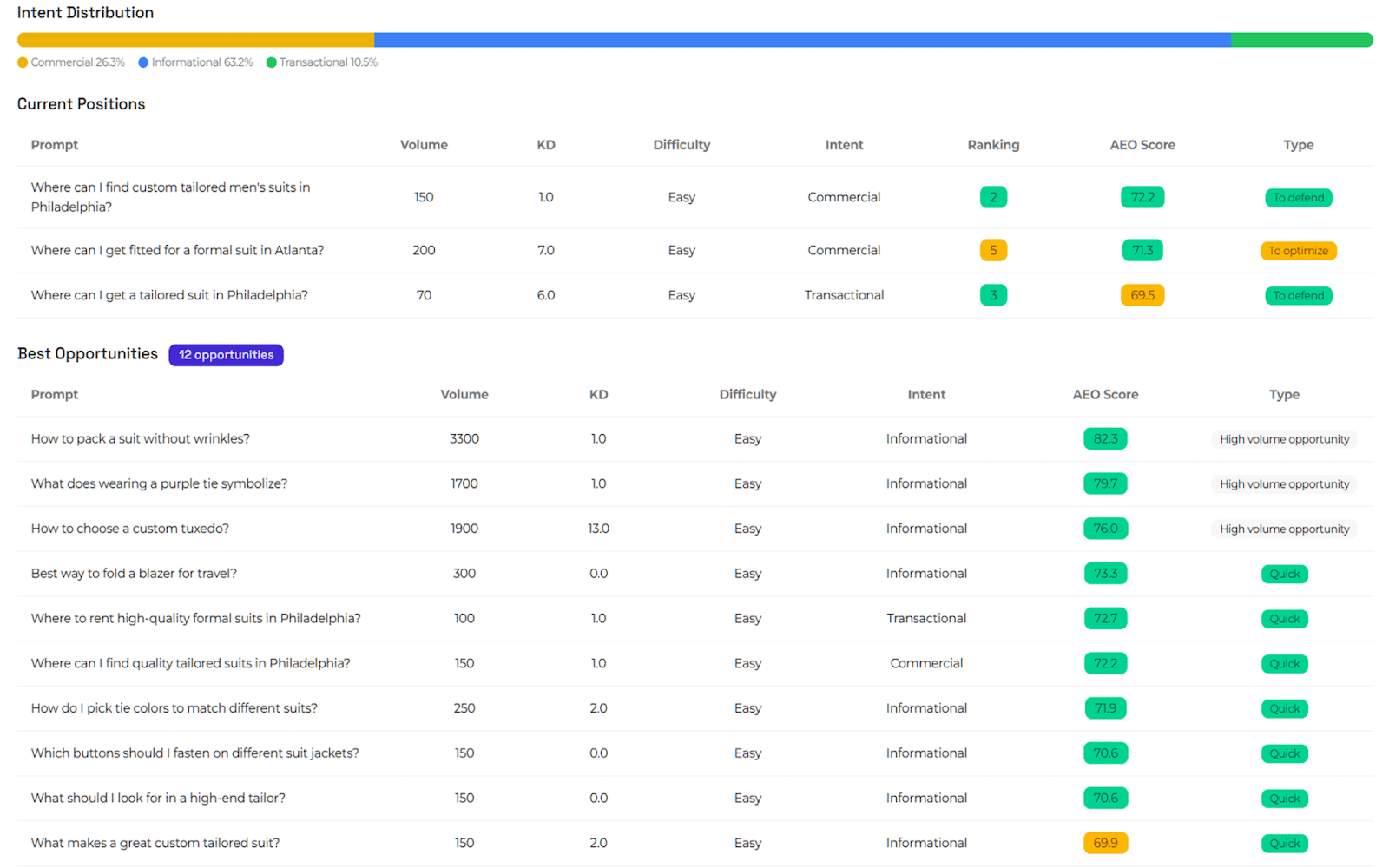The width and height of the screenshot is (1389, 868).
Task: Click the To optimize tag
Action: (x=1299, y=251)
